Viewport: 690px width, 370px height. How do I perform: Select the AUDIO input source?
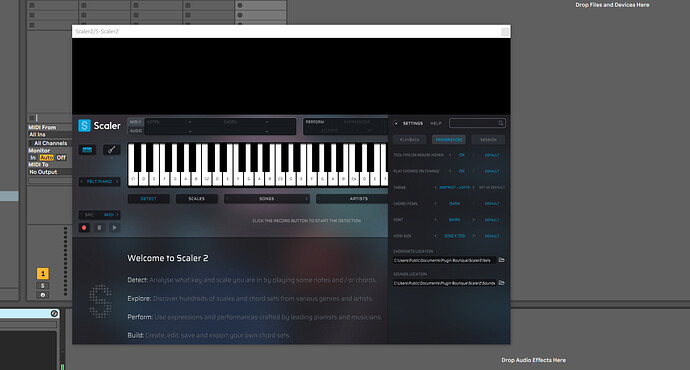[136, 131]
